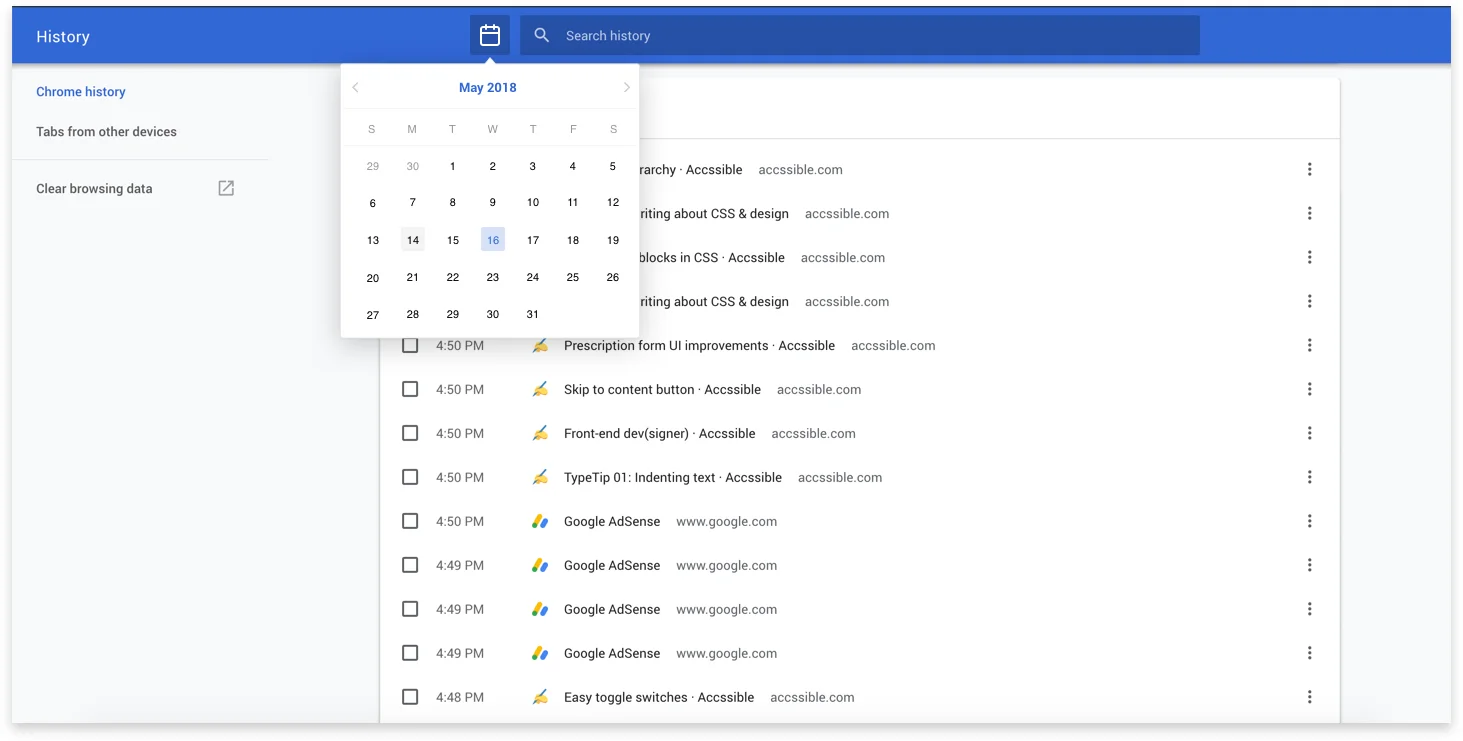The width and height of the screenshot is (1463, 741).
Task: Click the Google AdSense favicon on the 4:50 PM entry
Action: [x=540, y=520]
